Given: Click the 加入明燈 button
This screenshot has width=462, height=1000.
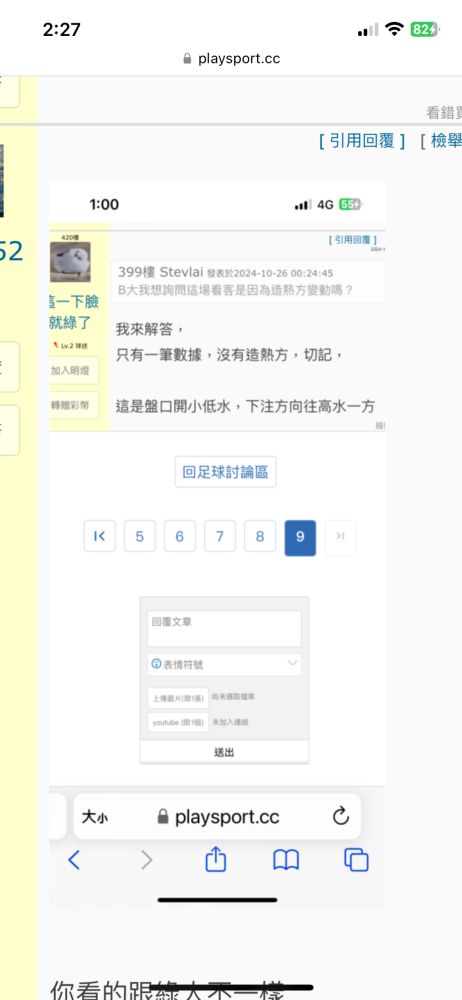Looking at the screenshot, I should point(74,370).
